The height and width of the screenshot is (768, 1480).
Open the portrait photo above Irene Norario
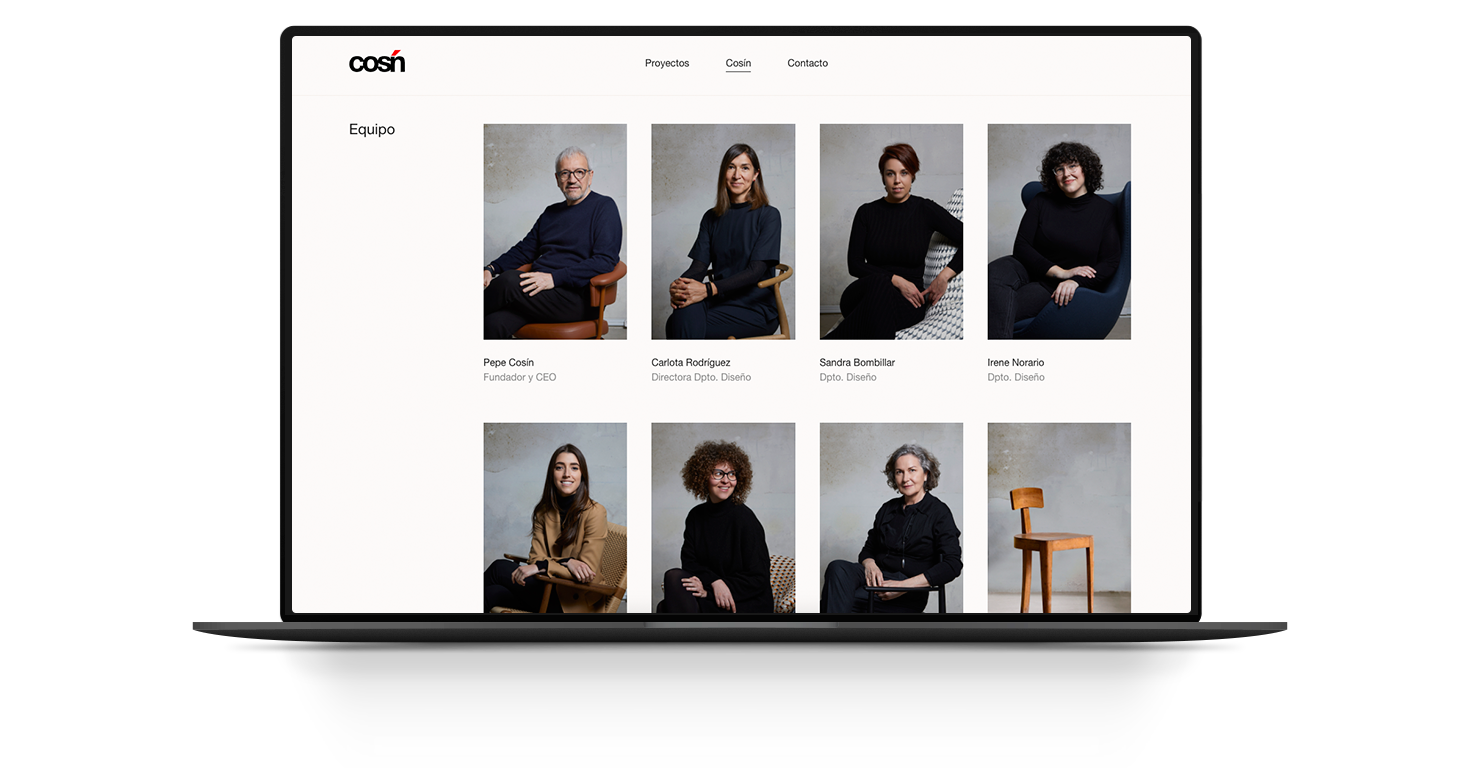pyautogui.click(x=1059, y=231)
